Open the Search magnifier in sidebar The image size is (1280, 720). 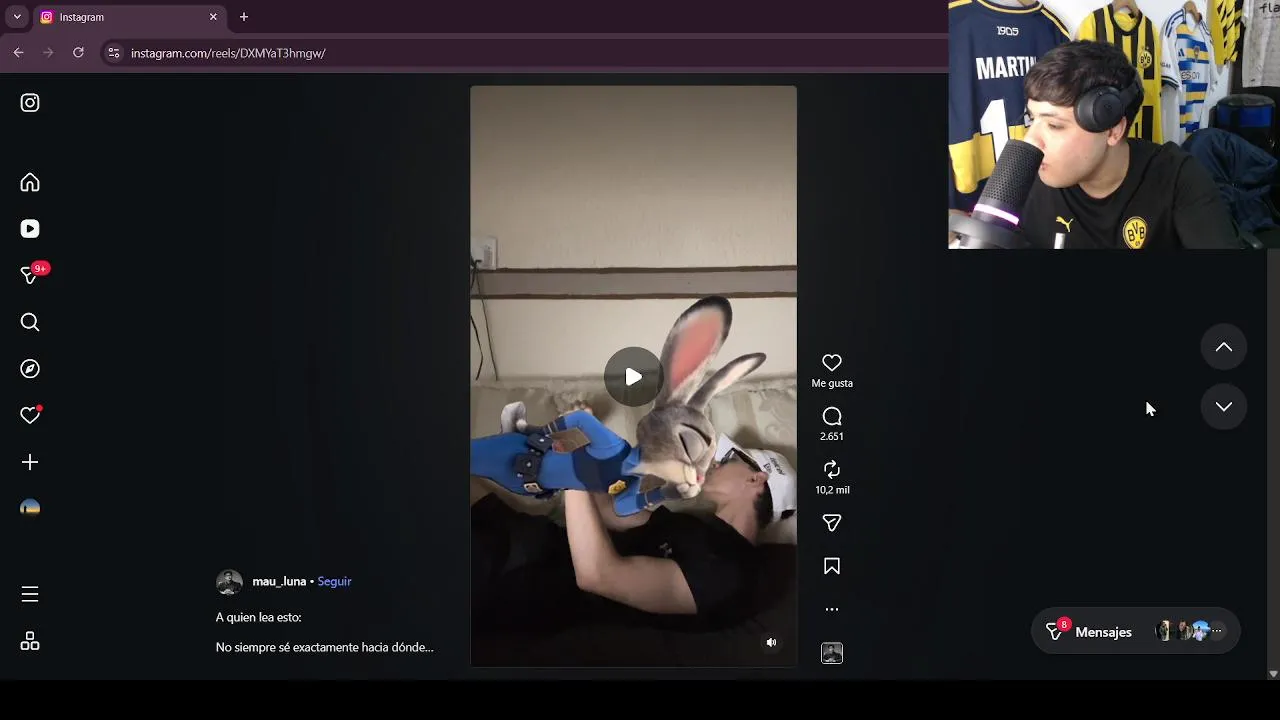[x=30, y=322]
